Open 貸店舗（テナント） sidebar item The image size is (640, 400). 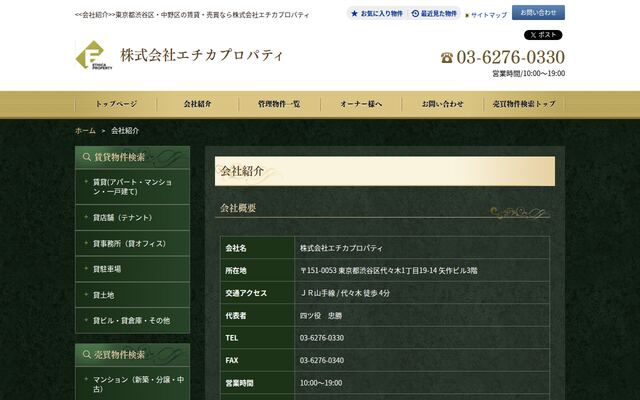133,218
